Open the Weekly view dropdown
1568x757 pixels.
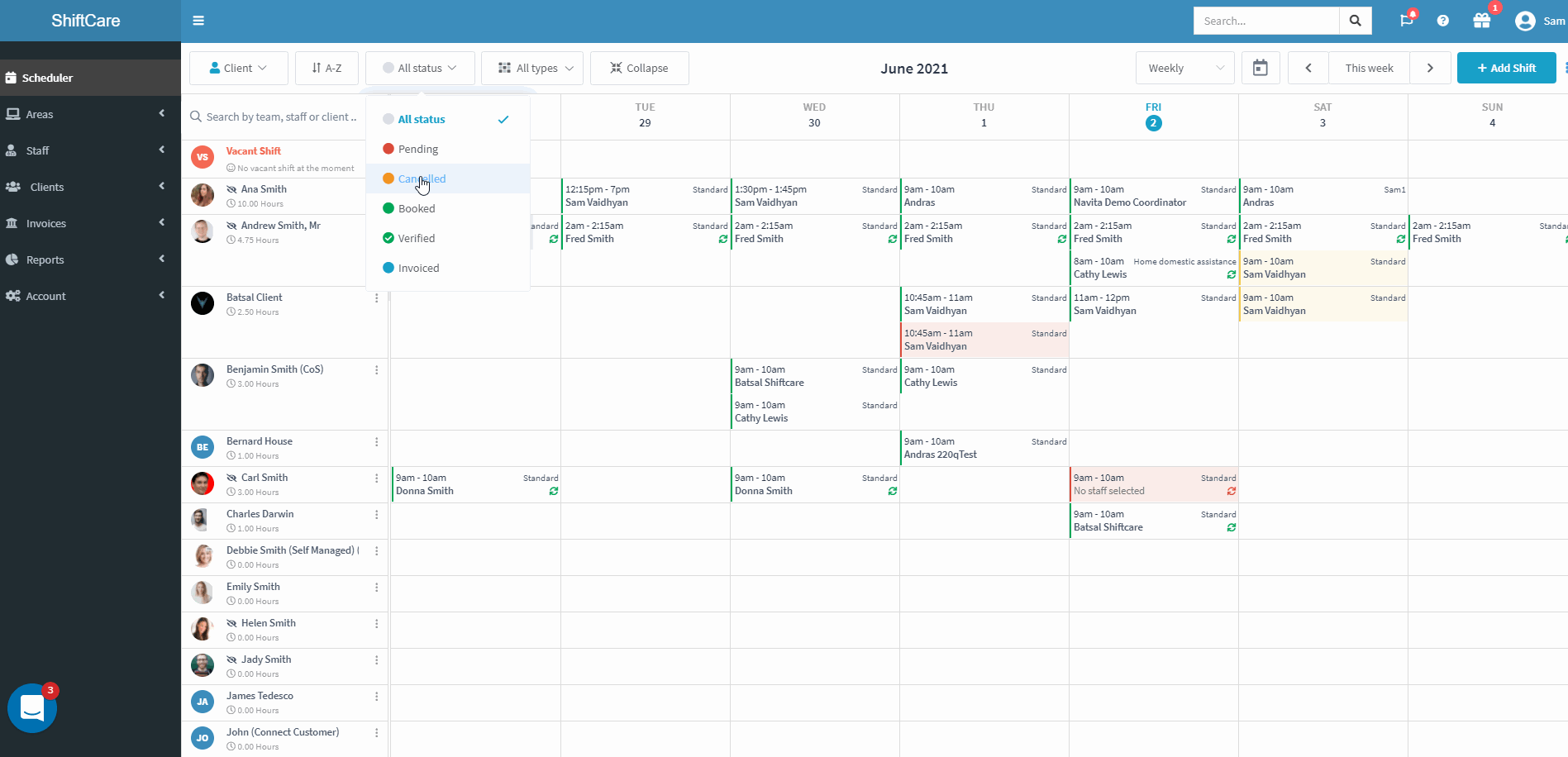click(x=1185, y=68)
